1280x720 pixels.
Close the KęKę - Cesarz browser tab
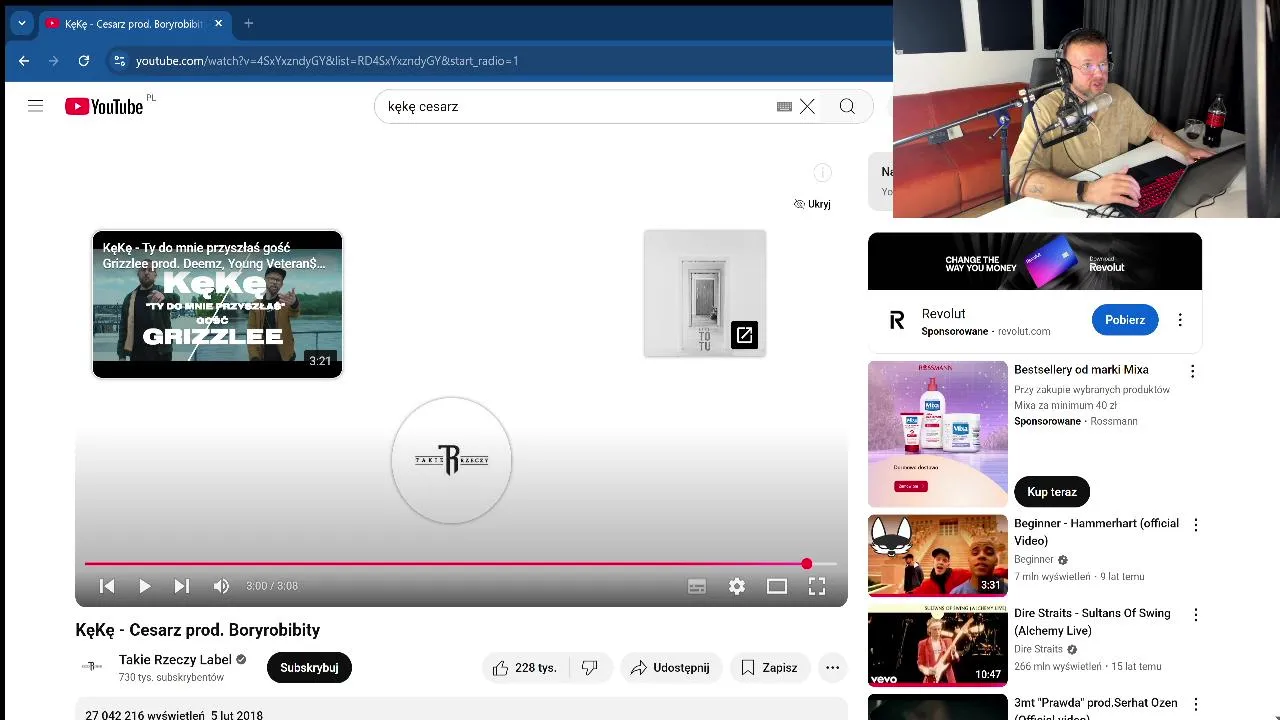click(218, 23)
